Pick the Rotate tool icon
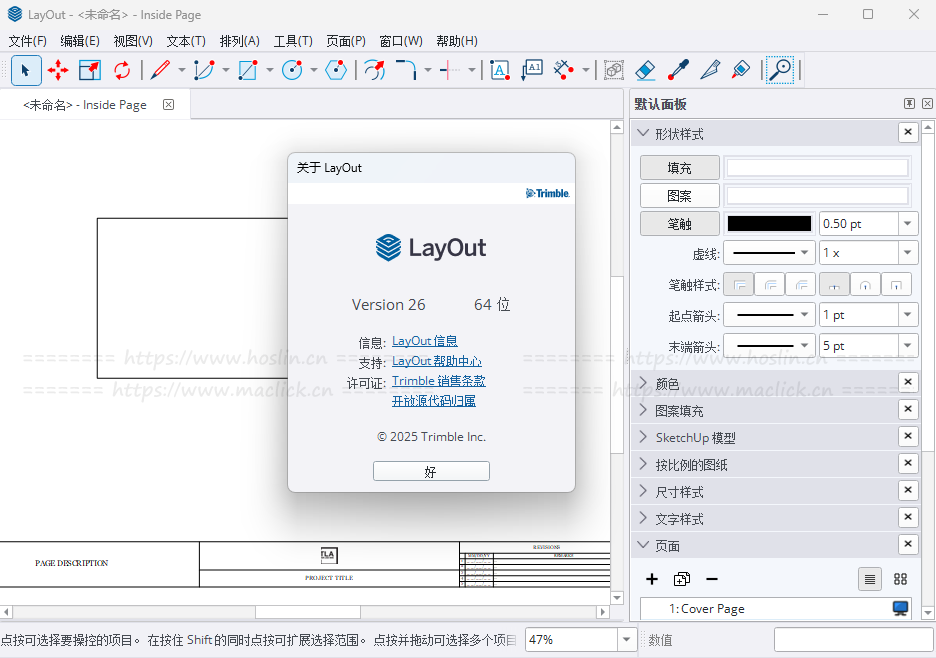Viewport: 936px width, 658px height. pyautogui.click(x=122, y=70)
